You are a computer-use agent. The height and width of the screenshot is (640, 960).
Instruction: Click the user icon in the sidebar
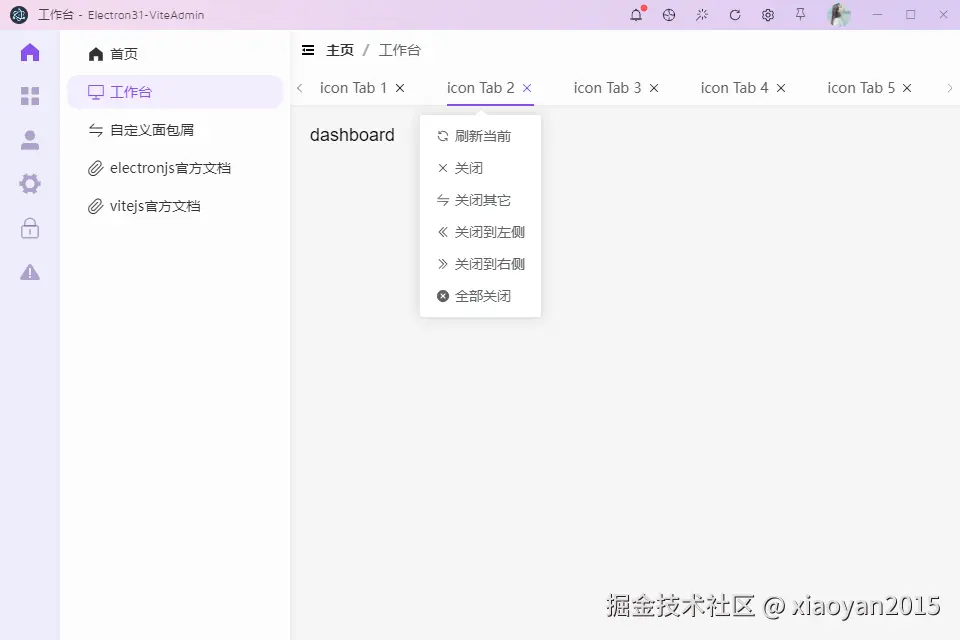pyautogui.click(x=29, y=140)
